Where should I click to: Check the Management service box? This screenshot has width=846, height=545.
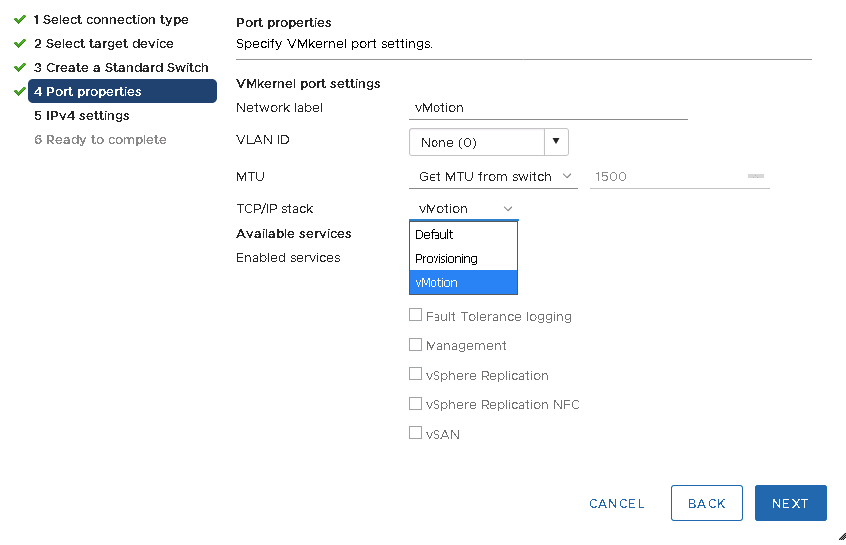[415, 344]
